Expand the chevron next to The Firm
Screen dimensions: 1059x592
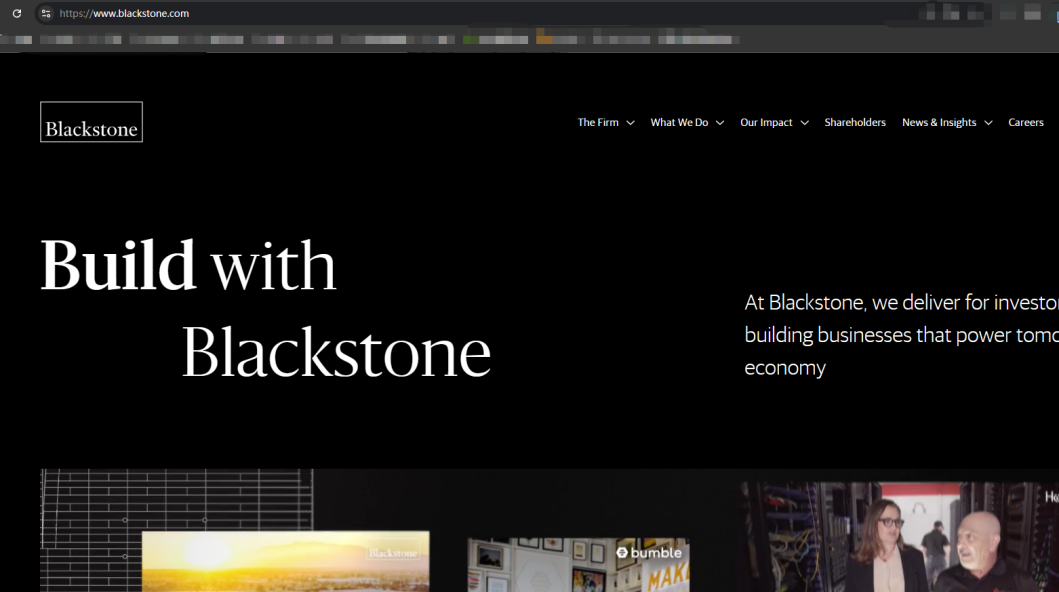pyautogui.click(x=630, y=123)
